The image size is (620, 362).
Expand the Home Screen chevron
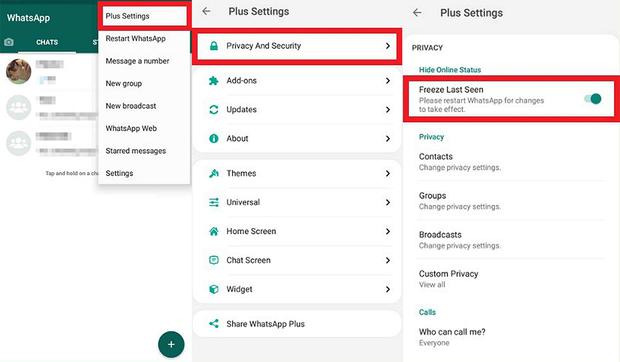[x=388, y=231]
